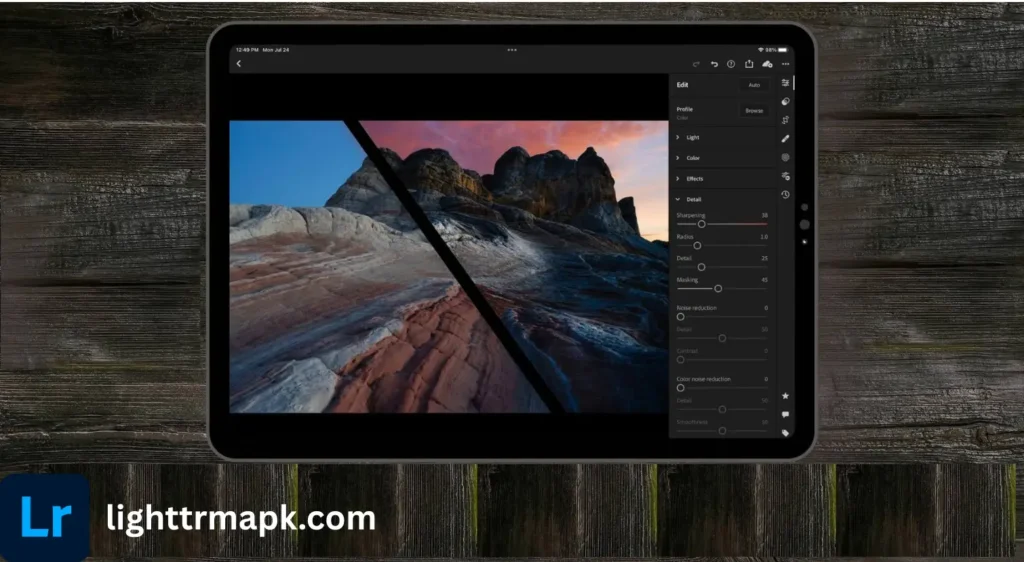The height and width of the screenshot is (562, 1024).
Task: Tap the redo arrow icon
Action: coord(696,64)
